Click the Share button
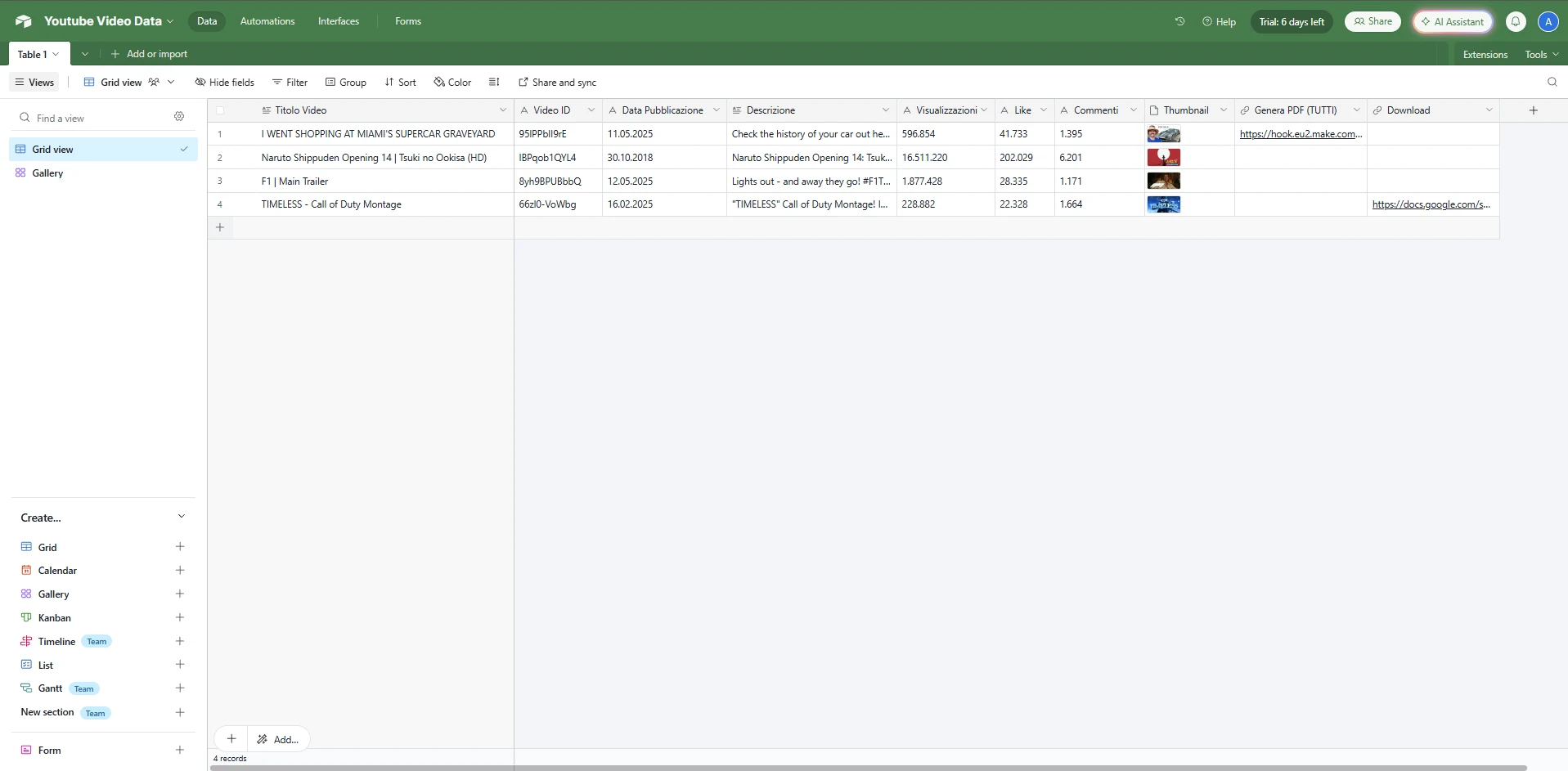1568x771 pixels. click(1373, 21)
